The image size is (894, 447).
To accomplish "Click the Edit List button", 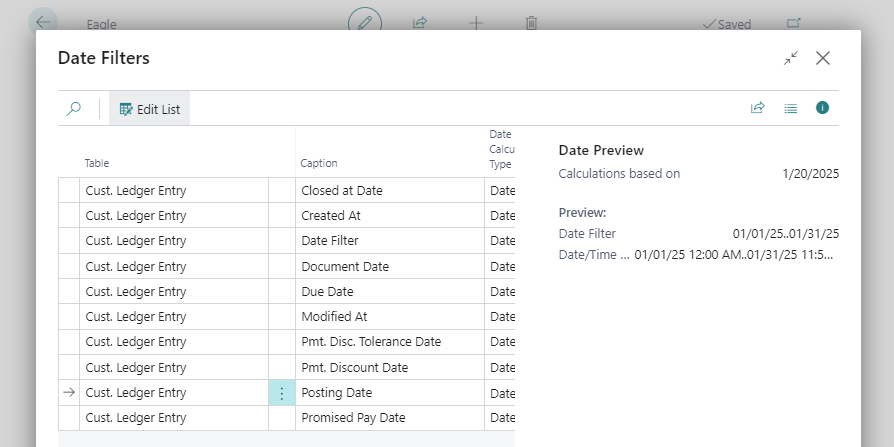I will click(x=149, y=109).
